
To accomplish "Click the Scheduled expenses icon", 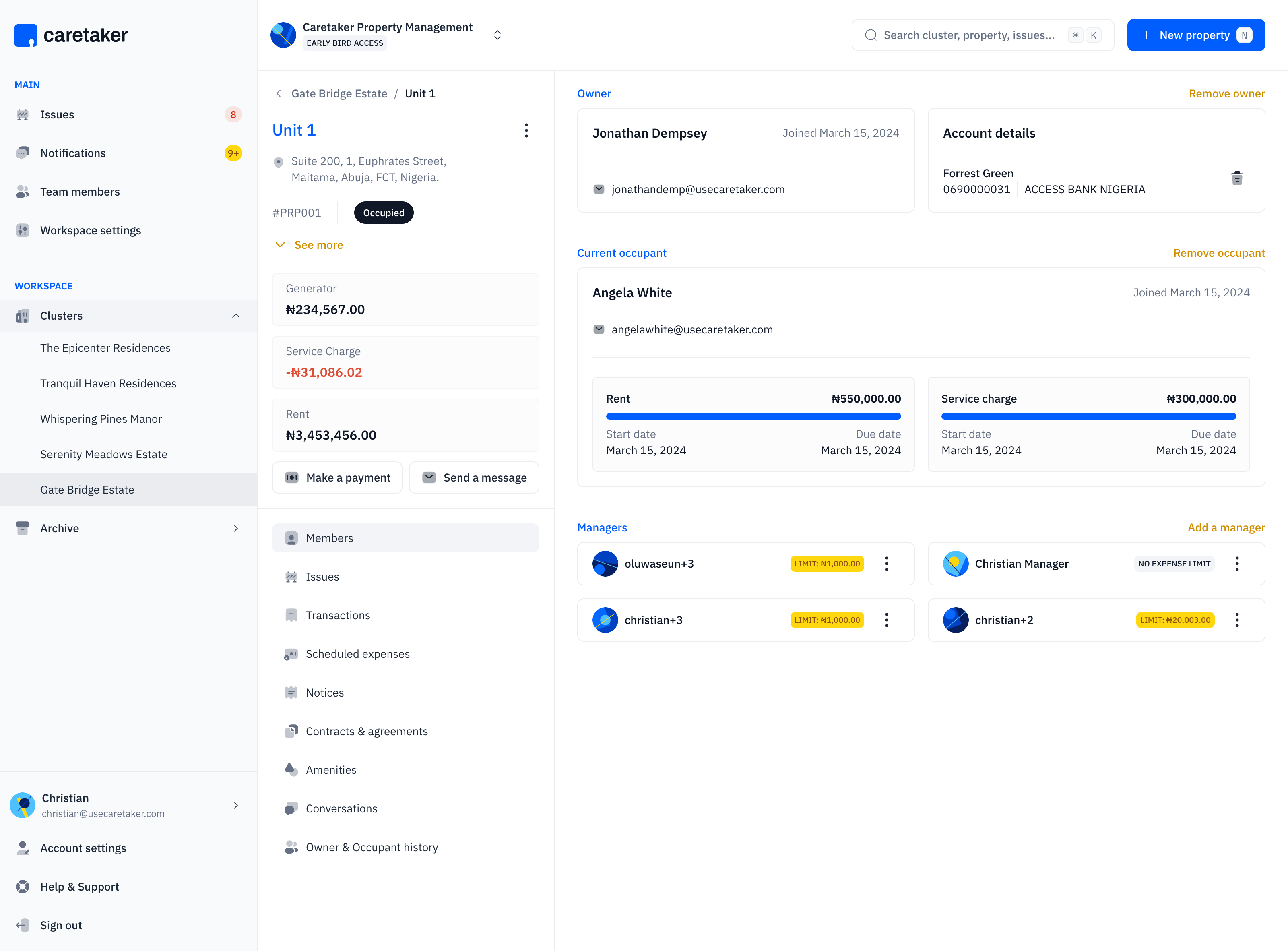I will (x=291, y=654).
